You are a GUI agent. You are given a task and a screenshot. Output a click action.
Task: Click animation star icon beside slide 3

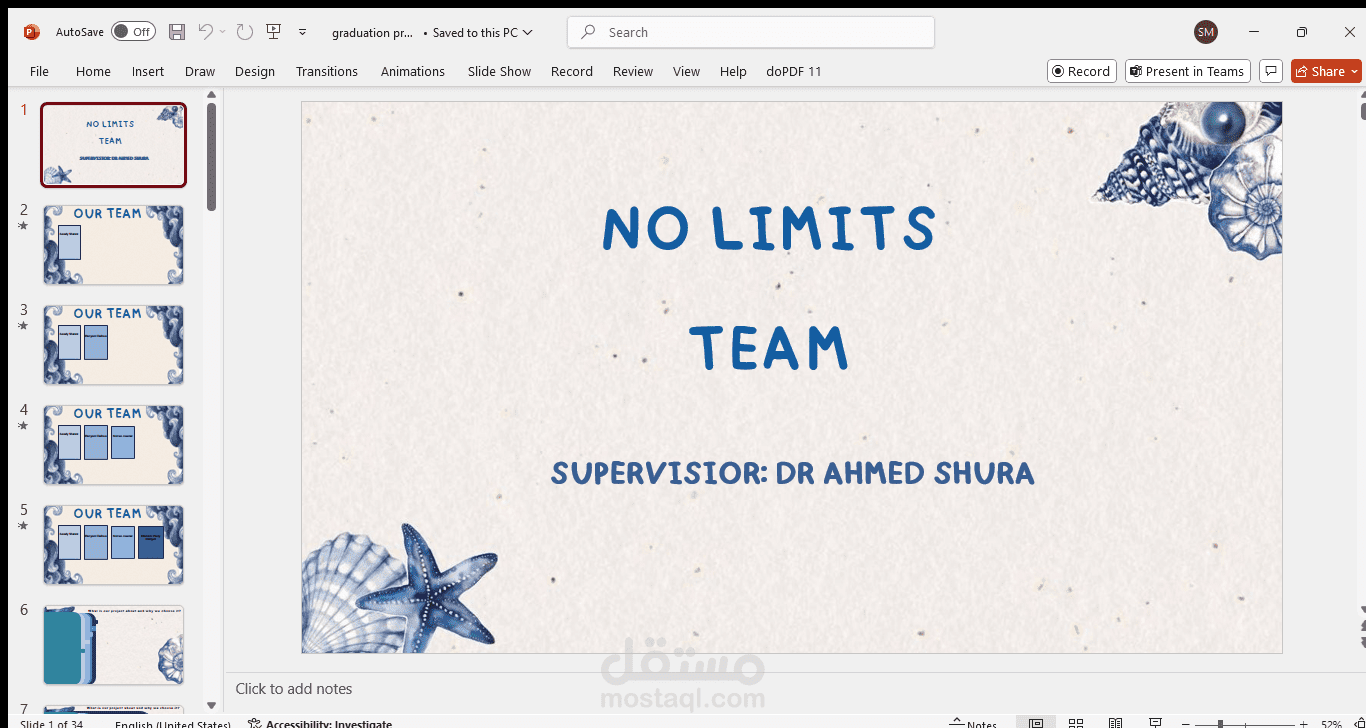coord(23,326)
